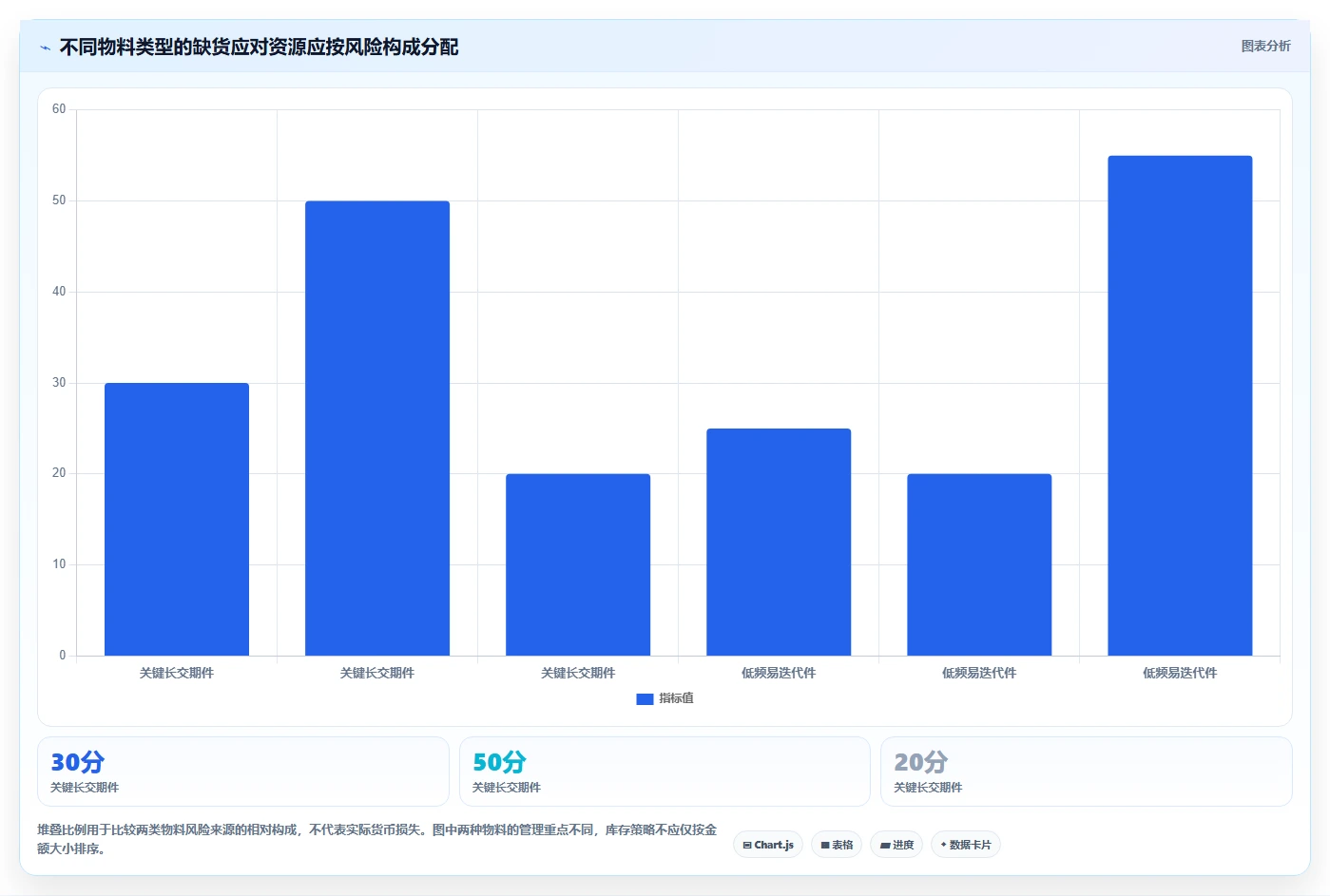Image resolution: width=1330 pixels, height=896 pixels.
Task: Click the blue icon beside the chart title
Action: point(45,48)
